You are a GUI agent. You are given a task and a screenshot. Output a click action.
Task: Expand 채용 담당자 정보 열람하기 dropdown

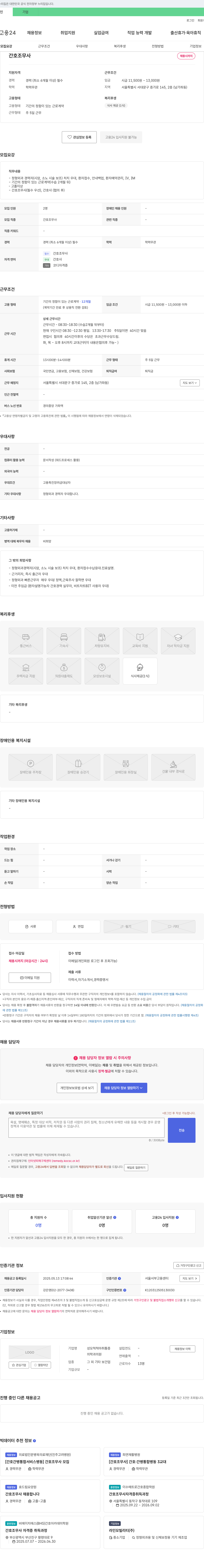[x=124, y=1088]
